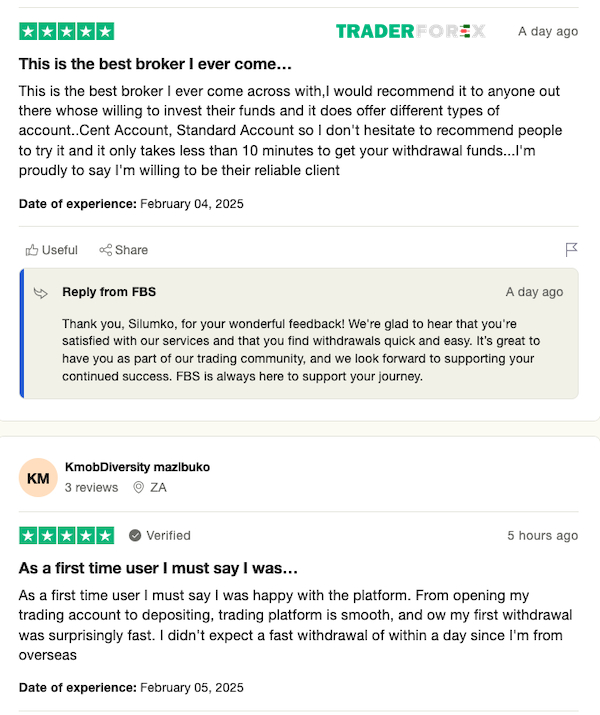The image size is (600, 715).
Task: Click the Useful thumbs-up icon
Action: coord(31,250)
